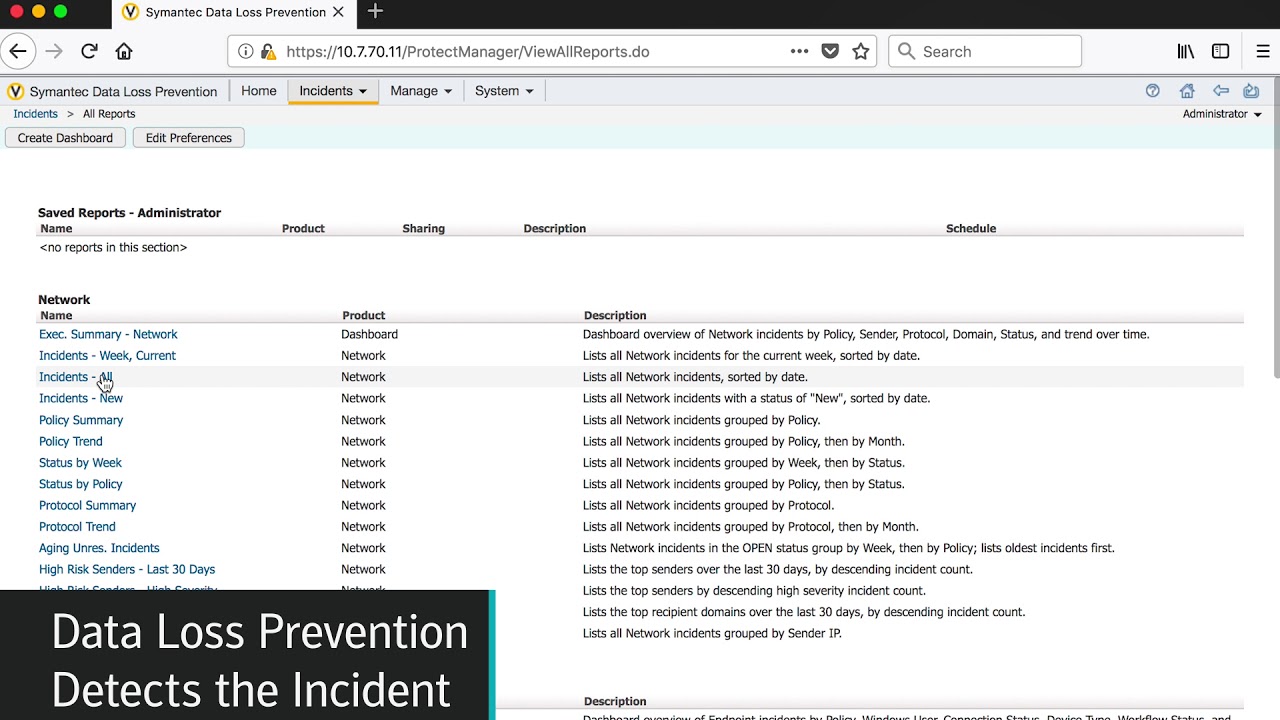
Task: Open Exec. Summary - Network report
Action: coord(108,334)
